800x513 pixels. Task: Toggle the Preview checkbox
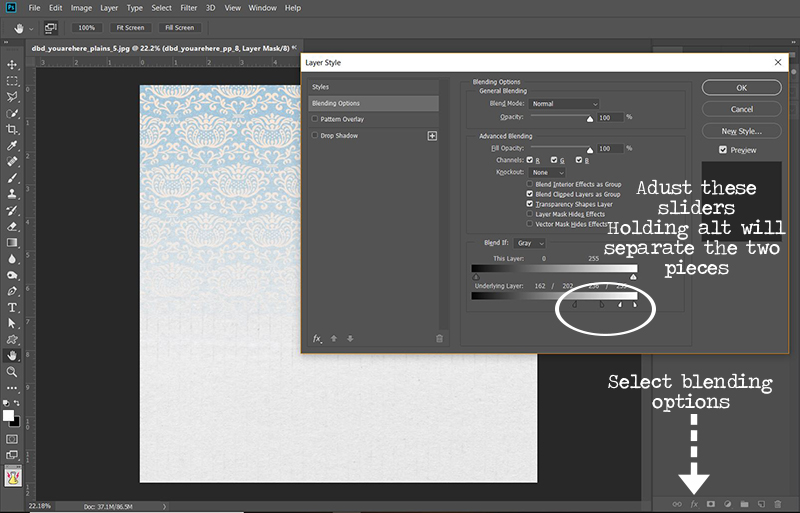(x=722, y=150)
